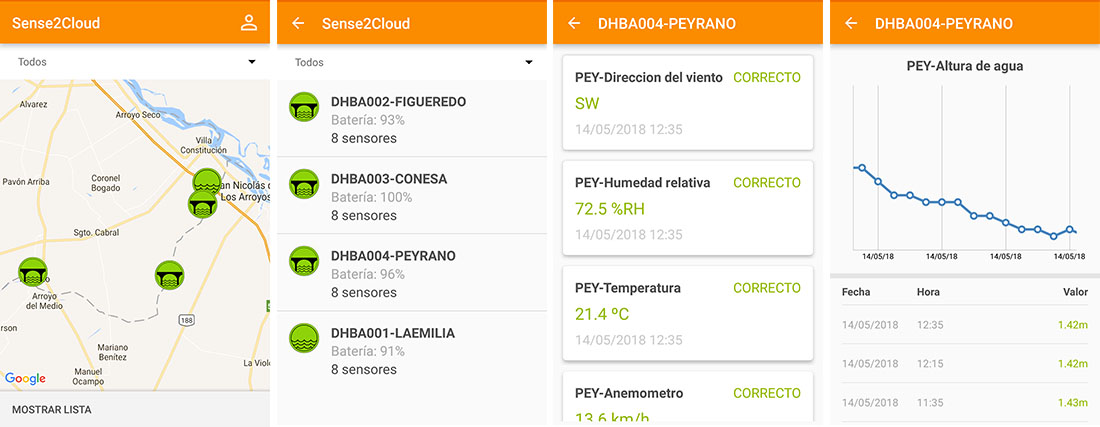Tap back arrow on station list screen
Image resolution: width=1100 pixels, height=427 pixels.
[x=298, y=23]
